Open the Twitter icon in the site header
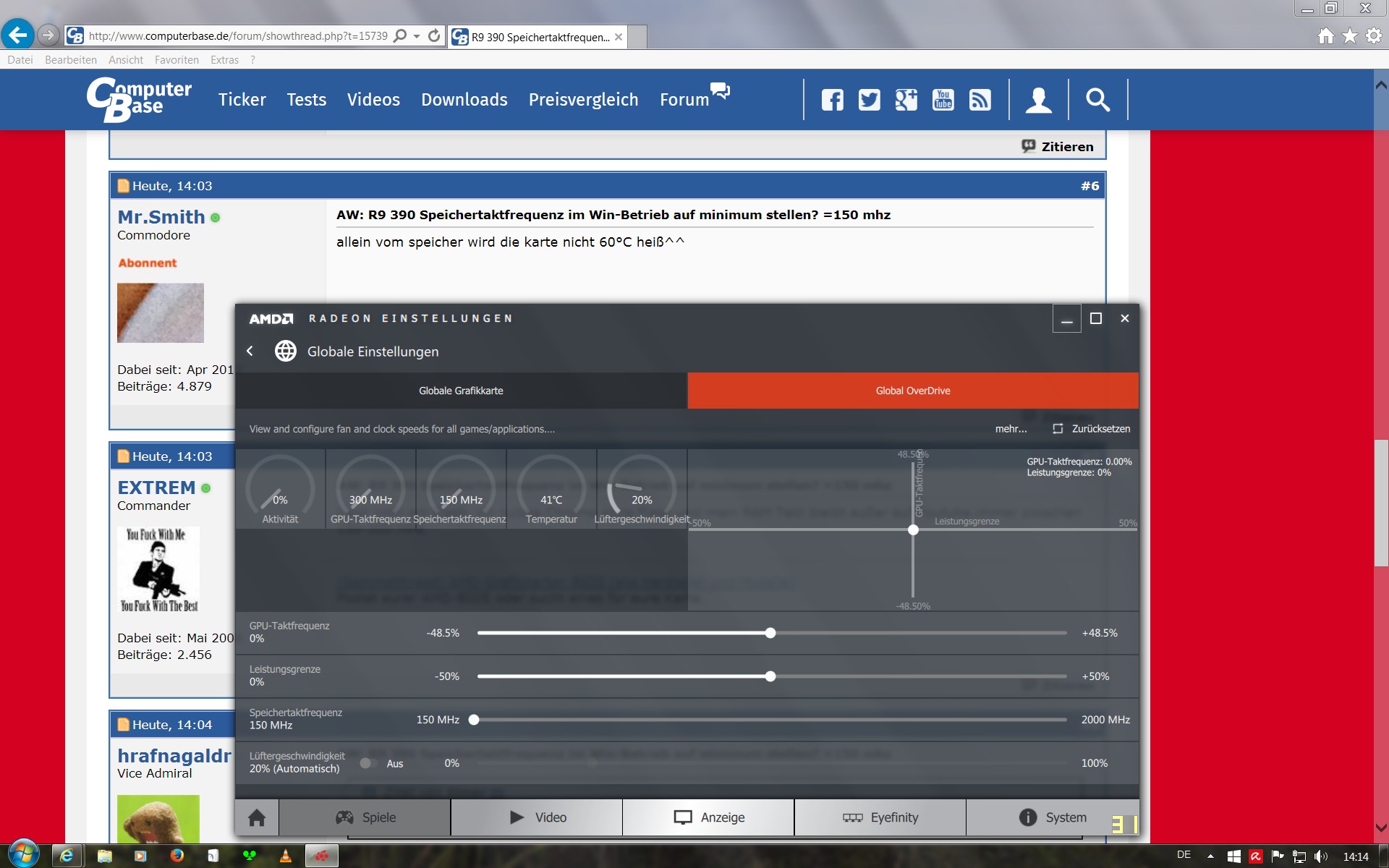This screenshot has height=868, width=1389. (x=869, y=100)
